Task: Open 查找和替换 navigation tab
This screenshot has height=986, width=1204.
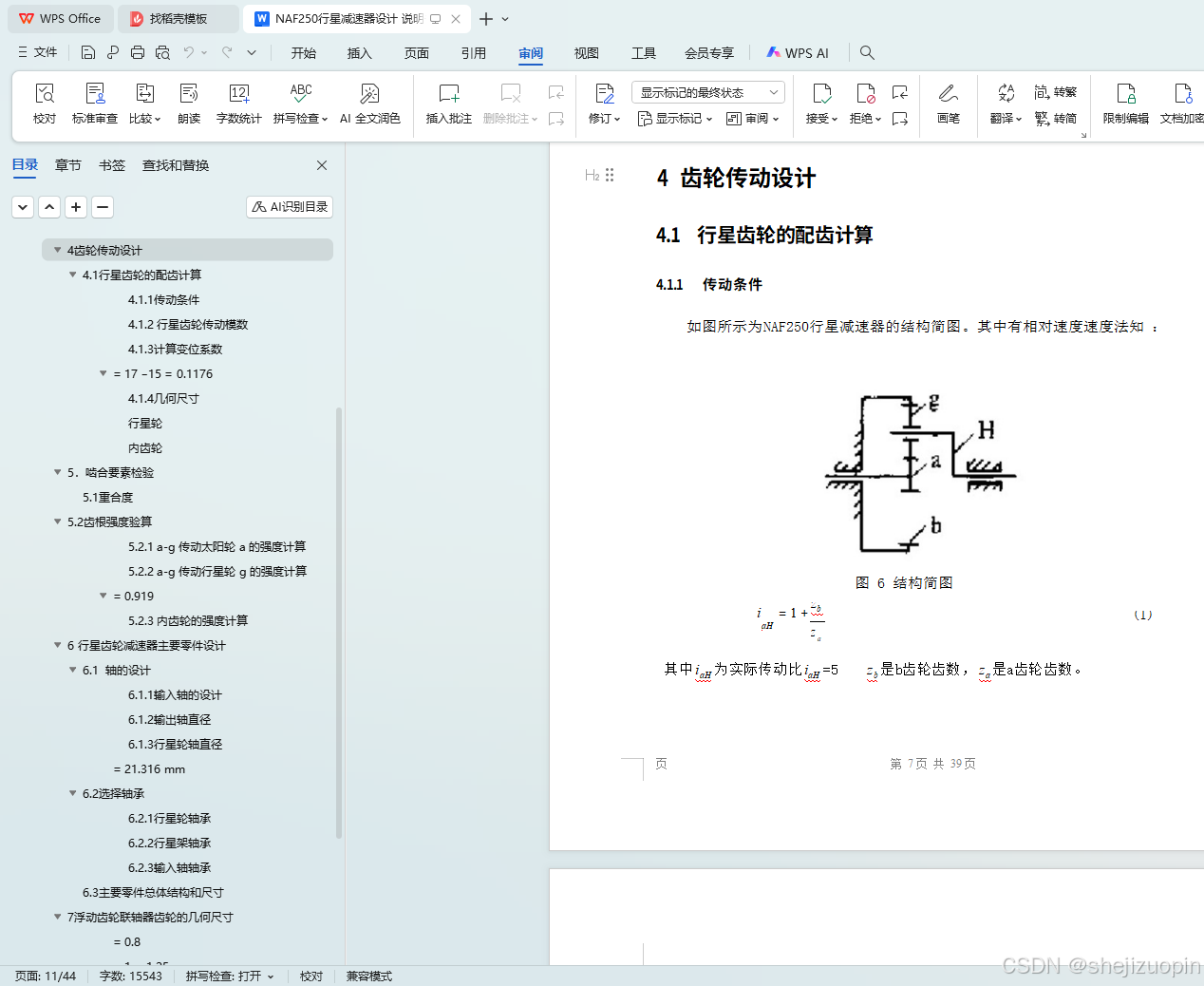Action: pos(176,165)
